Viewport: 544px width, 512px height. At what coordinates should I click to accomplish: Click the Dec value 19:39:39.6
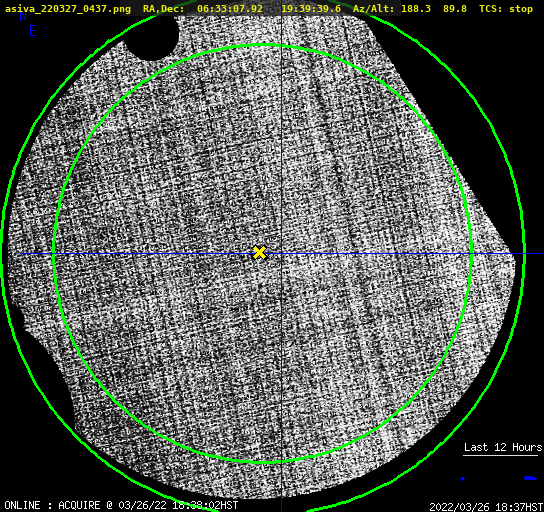pos(311,9)
